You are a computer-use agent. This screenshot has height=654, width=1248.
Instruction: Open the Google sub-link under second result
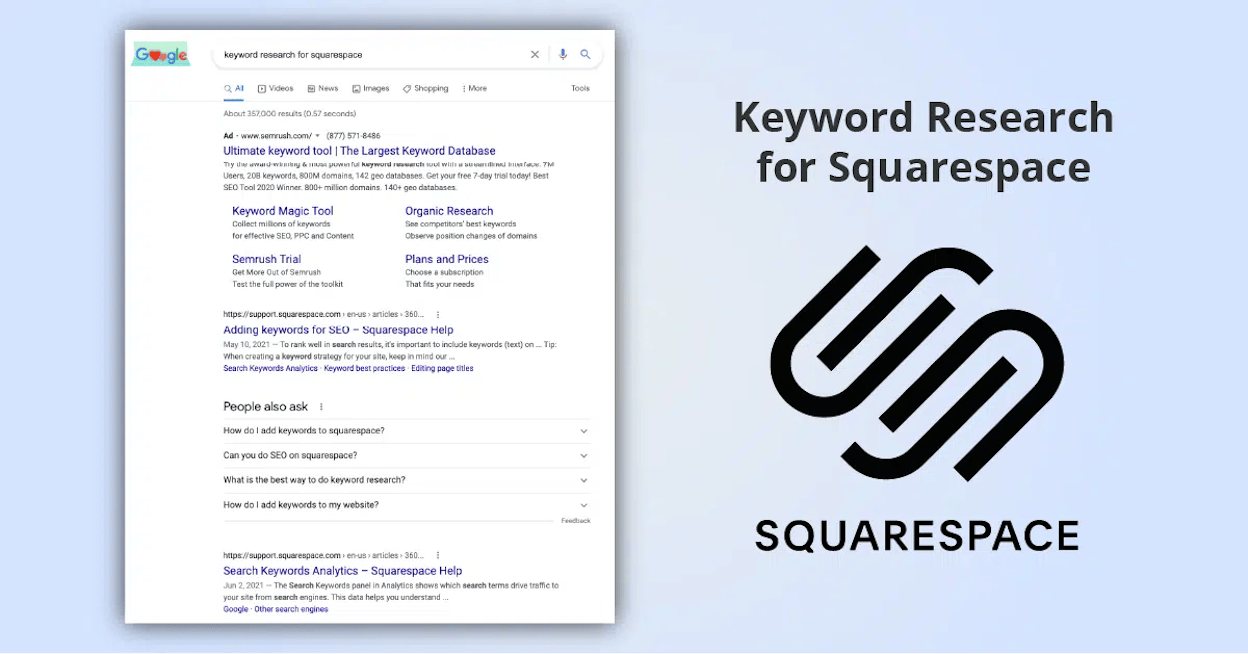click(x=236, y=609)
